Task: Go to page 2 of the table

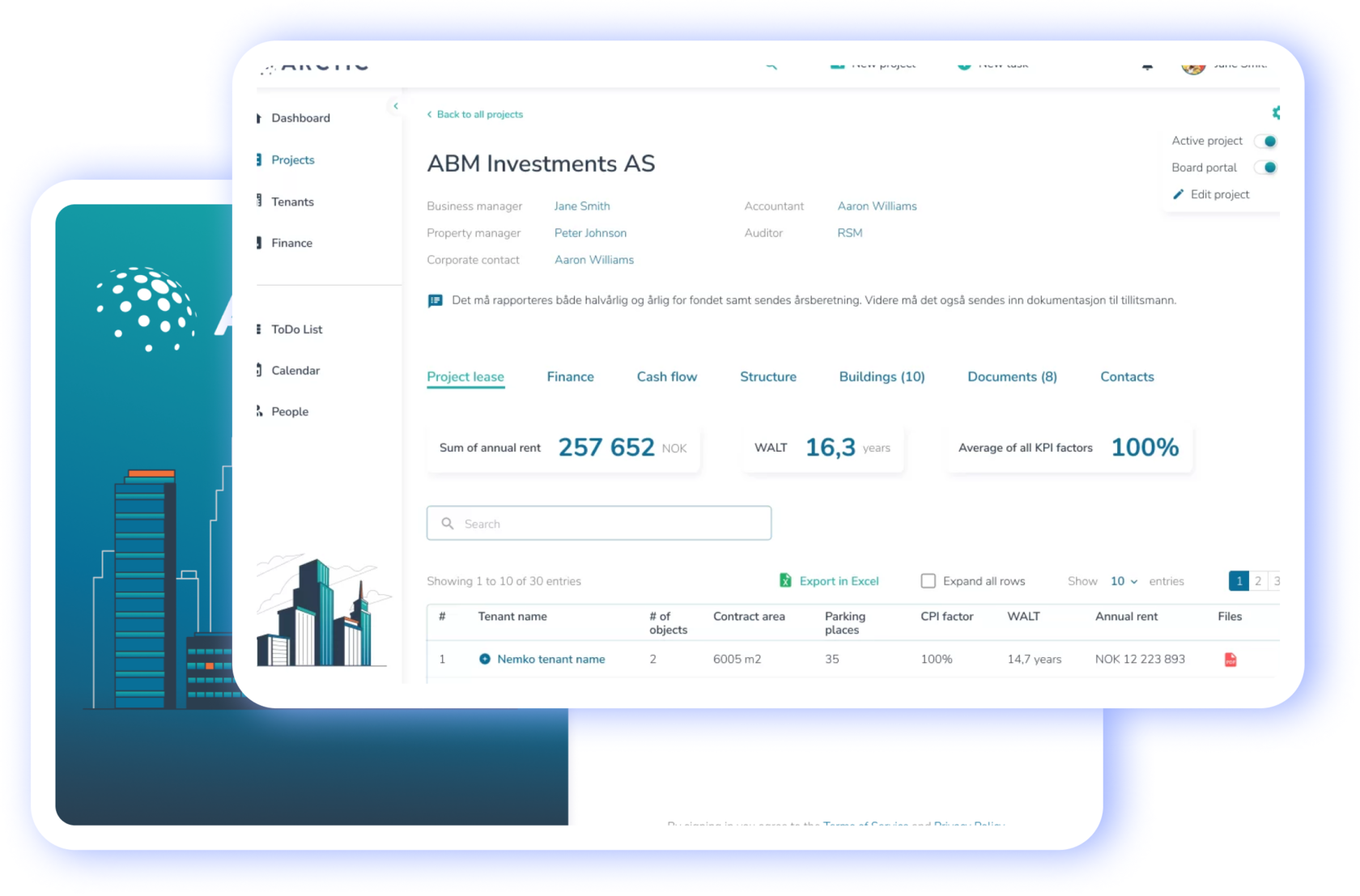Action: coord(1258,581)
